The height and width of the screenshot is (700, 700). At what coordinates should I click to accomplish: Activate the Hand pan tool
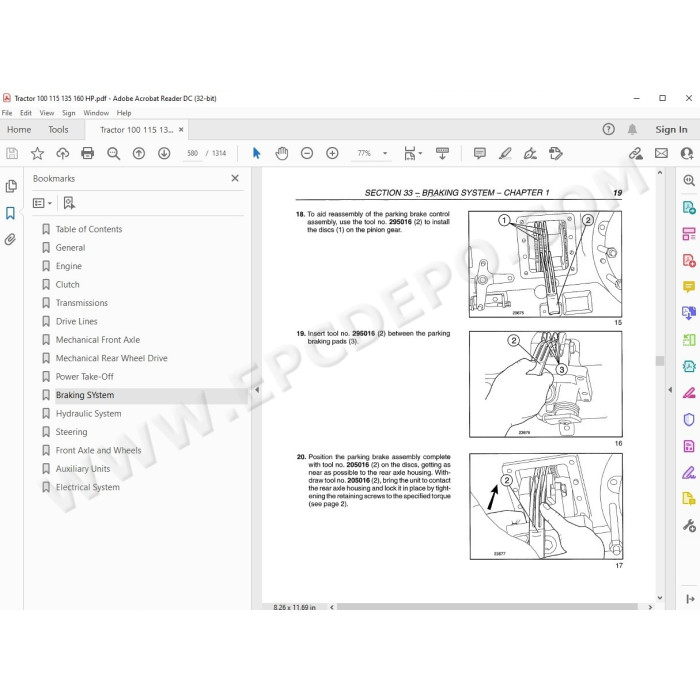[282, 154]
